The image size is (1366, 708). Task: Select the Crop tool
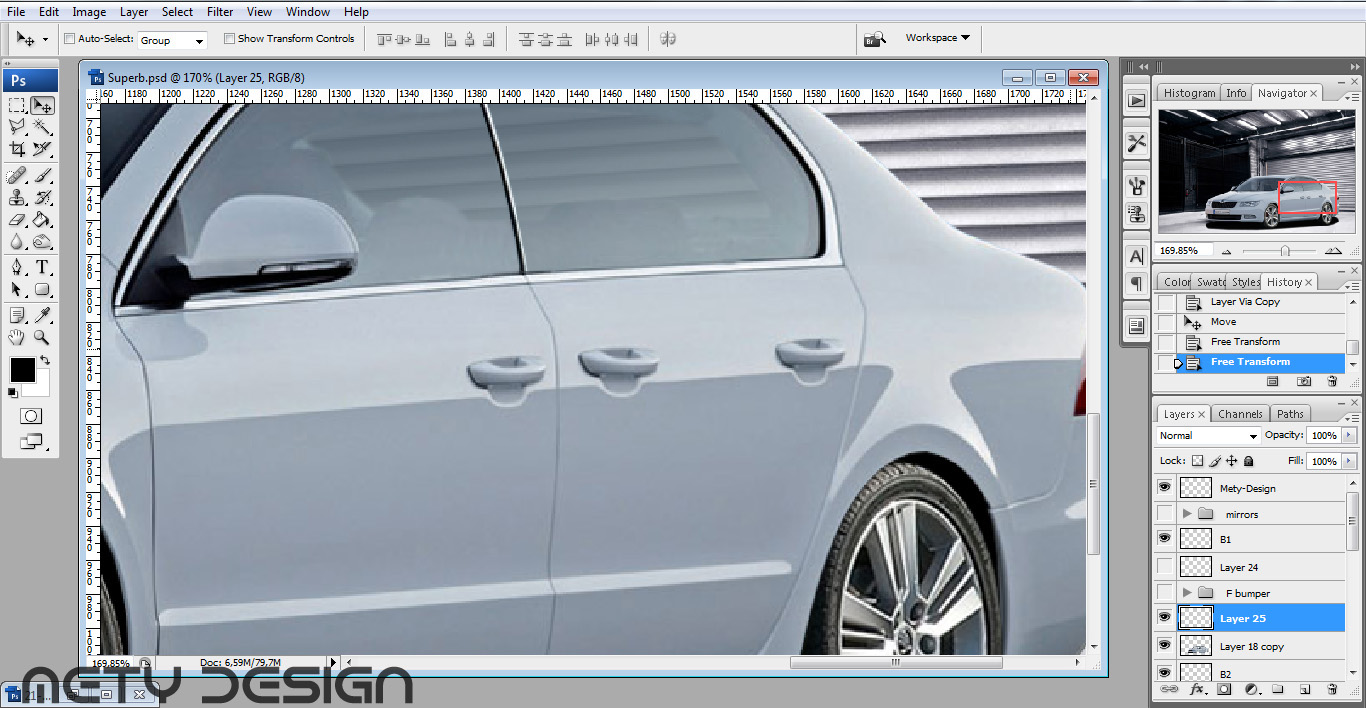17,149
